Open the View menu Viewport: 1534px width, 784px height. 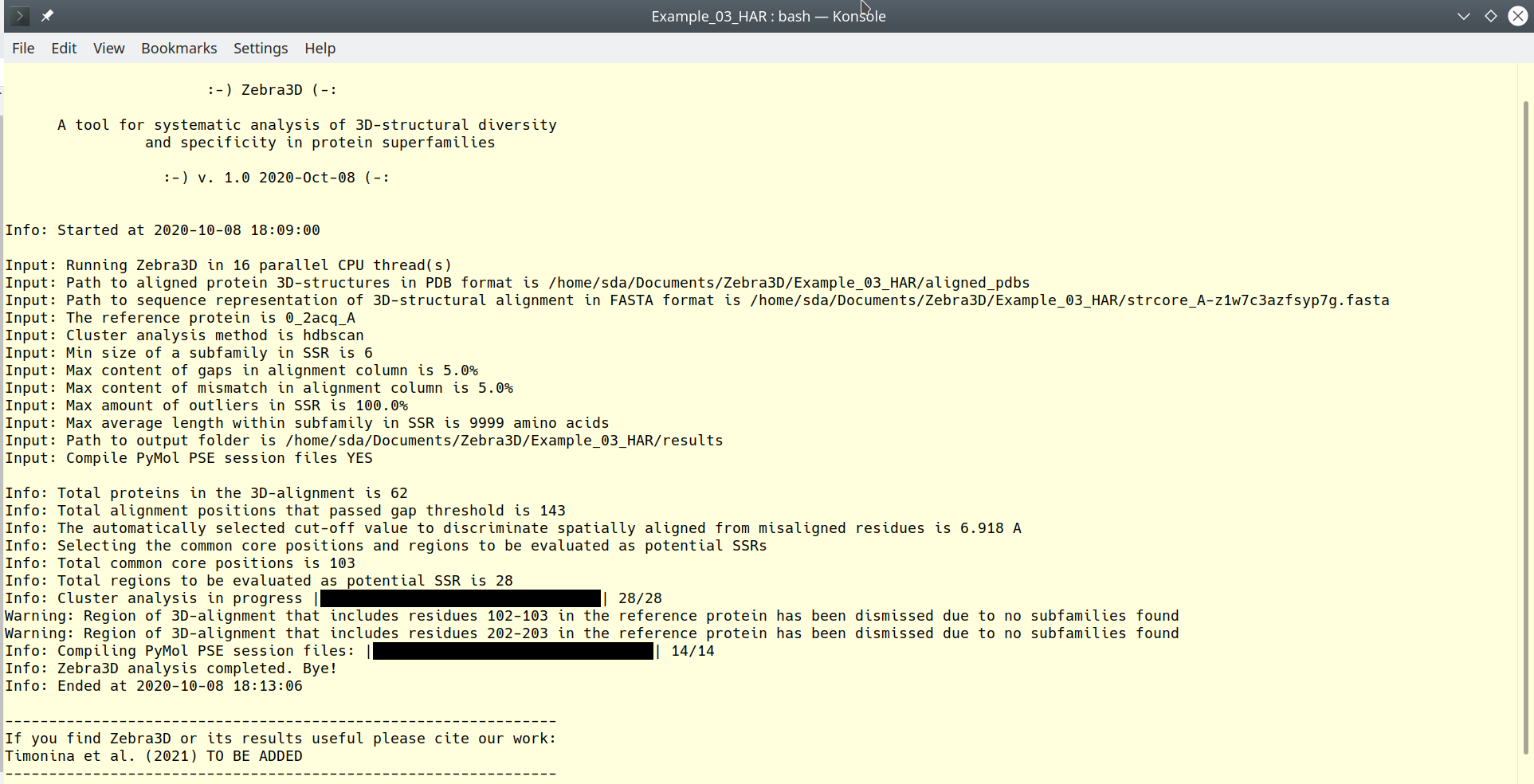[x=108, y=49]
